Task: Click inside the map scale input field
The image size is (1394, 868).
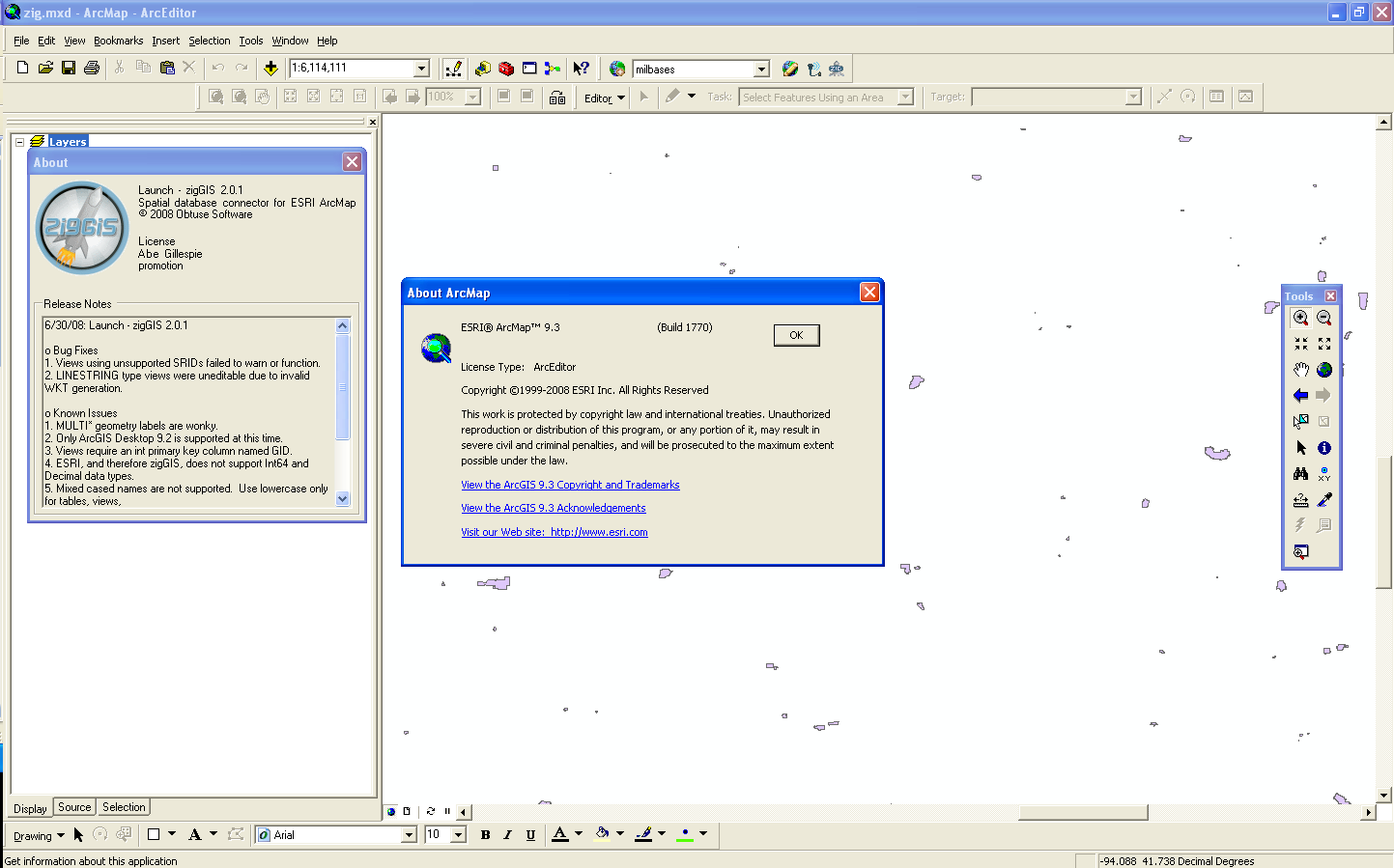Action: pos(352,69)
